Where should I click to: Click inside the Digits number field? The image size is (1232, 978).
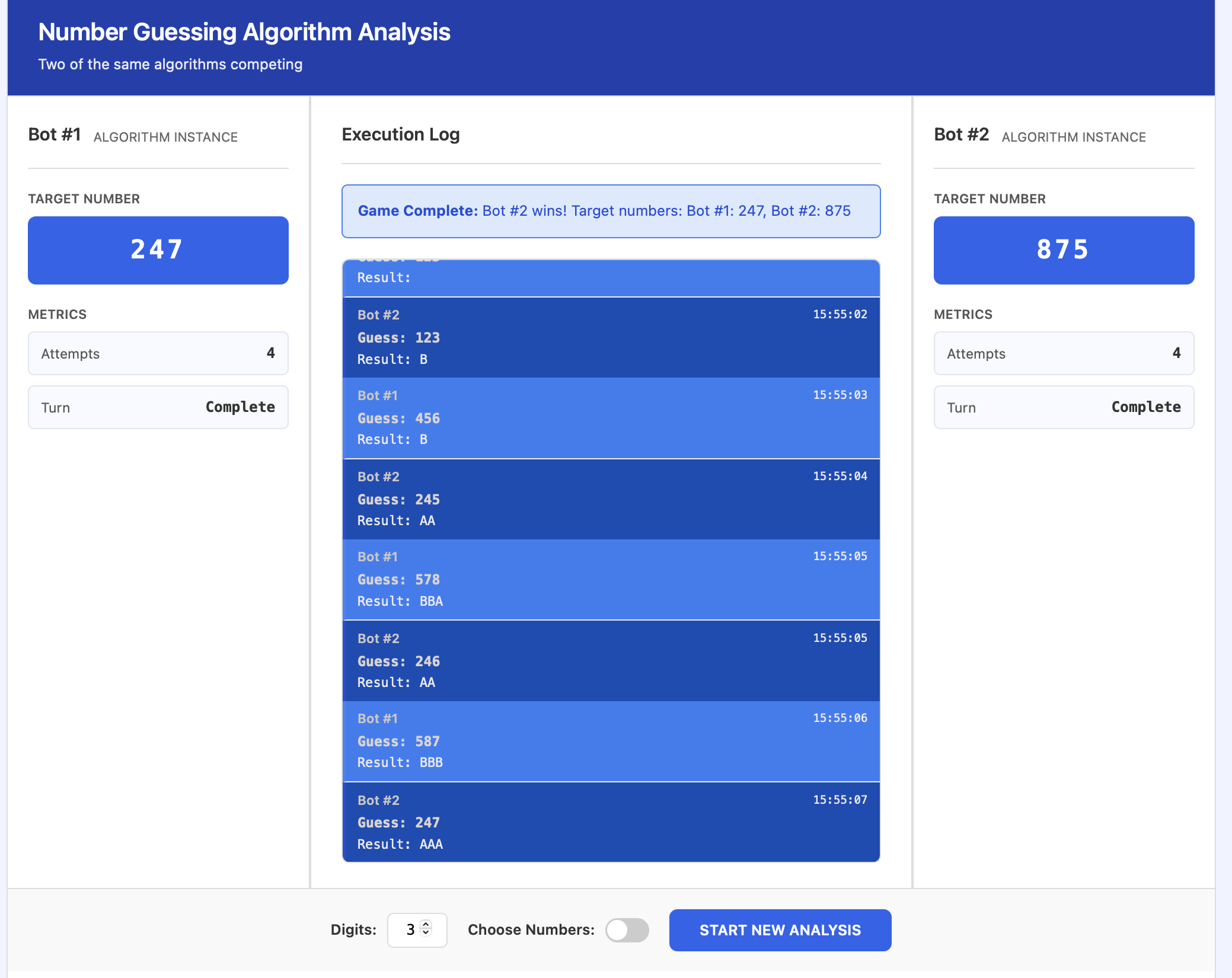[x=406, y=930]
